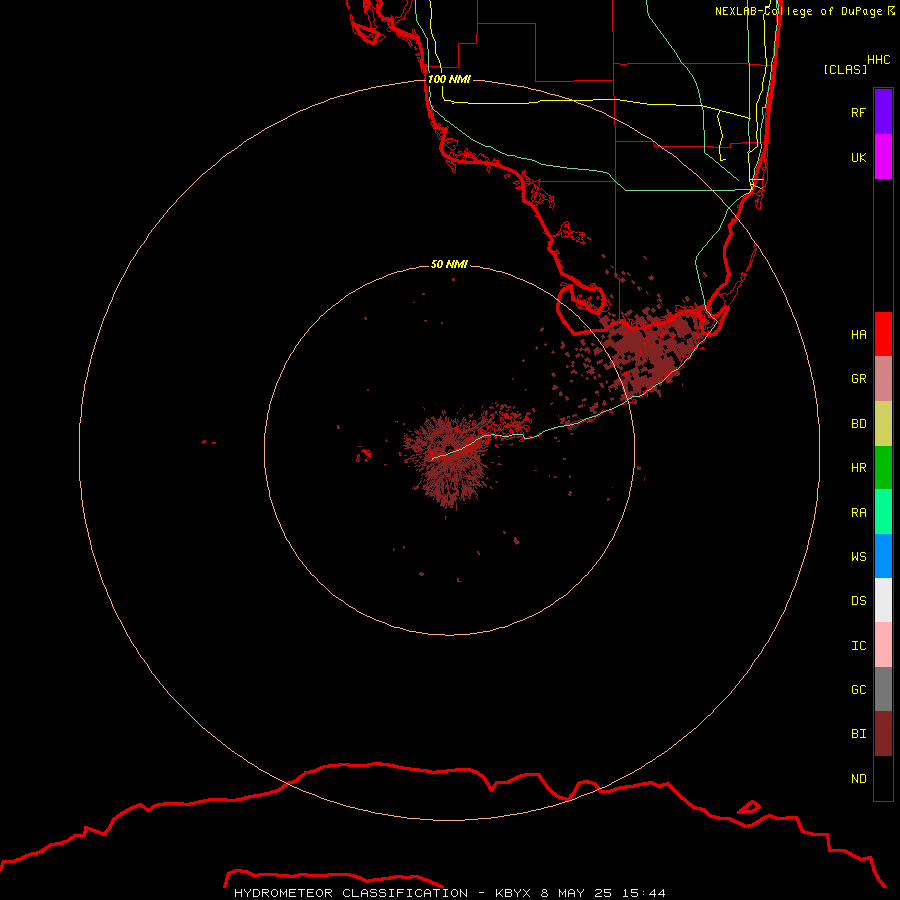The width and height of the screenshot is (900, 900).
Task: Select the IC light-pink legend swatch
Action: coord(883,645)
